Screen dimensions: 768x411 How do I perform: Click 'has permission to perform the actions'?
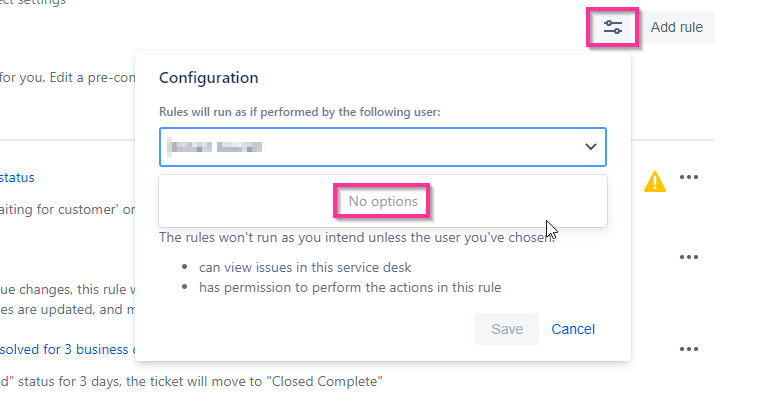pyautogui.click(x=350, y=287)
